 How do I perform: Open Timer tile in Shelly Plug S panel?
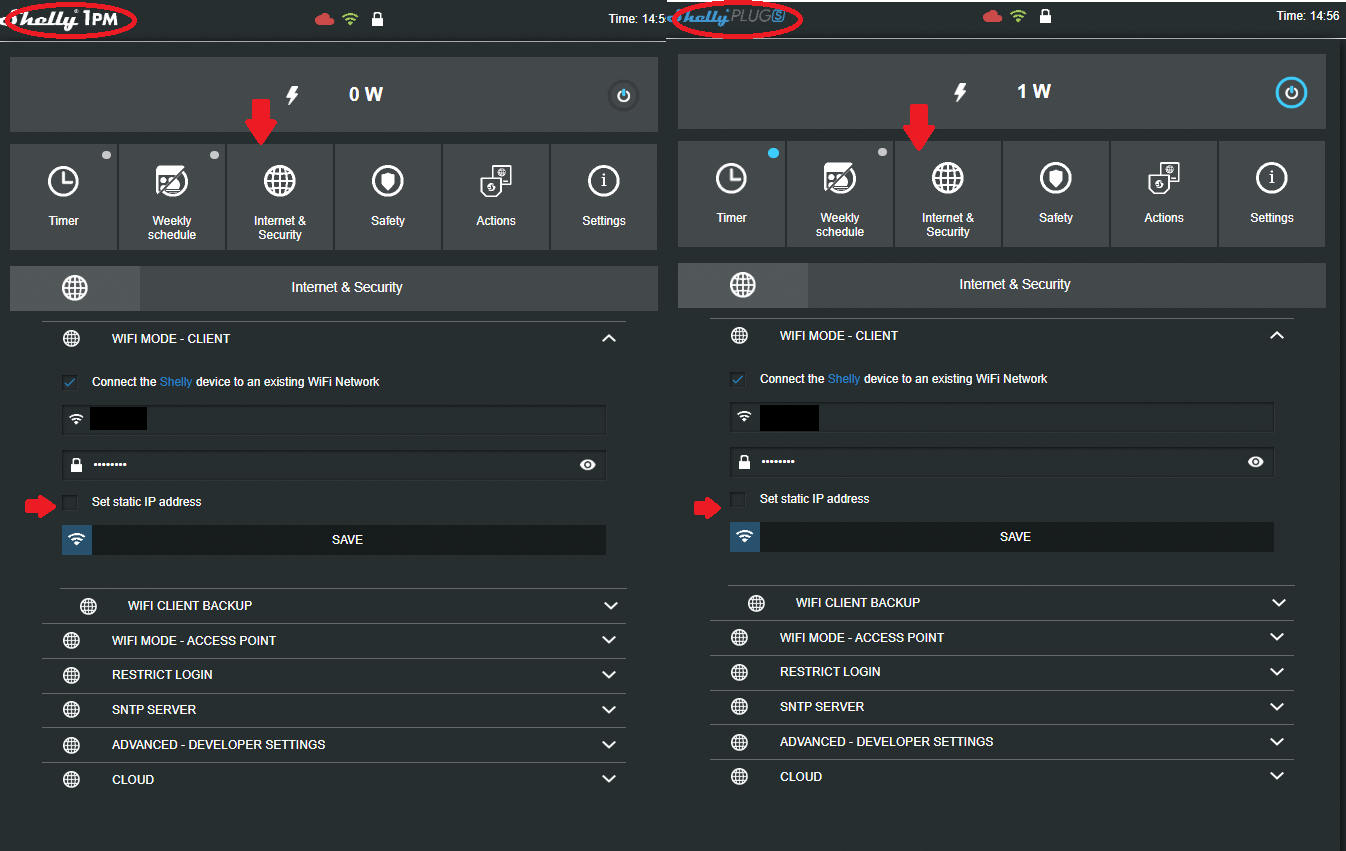tap(732, 194)
